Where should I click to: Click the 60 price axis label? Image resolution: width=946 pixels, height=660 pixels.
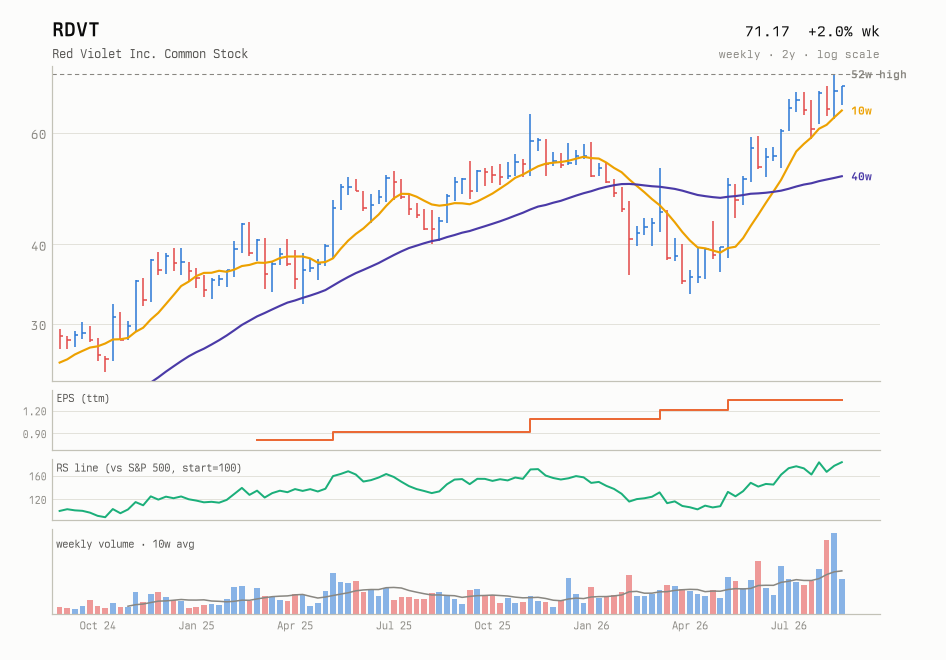[x=38, y=135]
